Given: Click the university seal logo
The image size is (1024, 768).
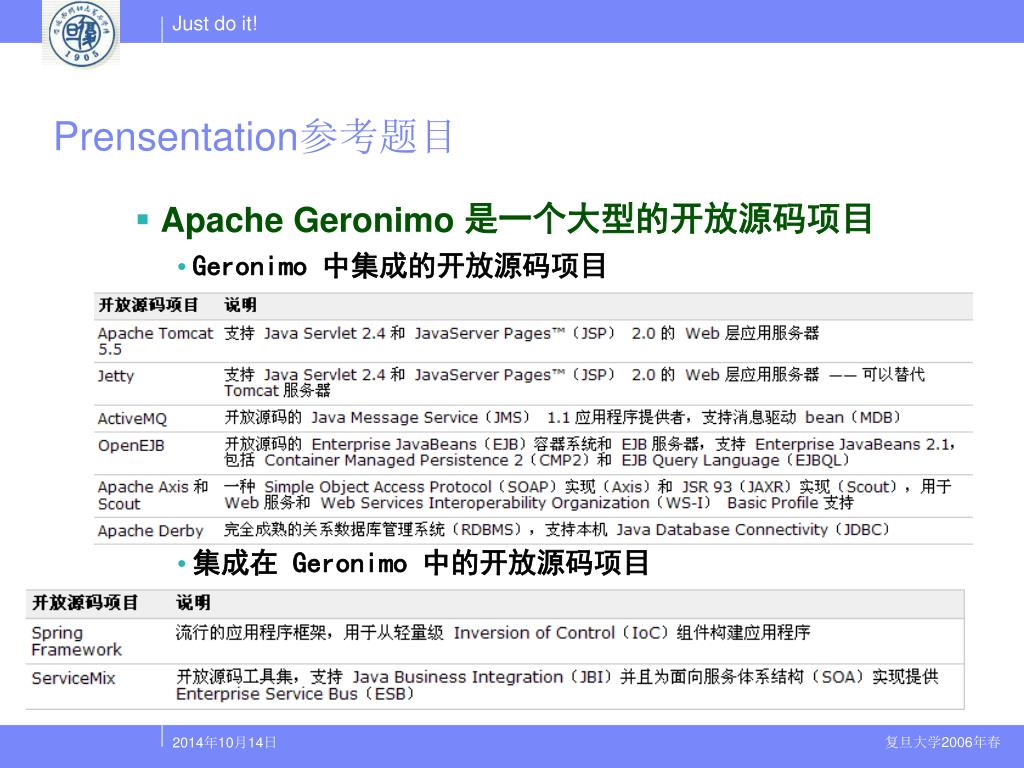Looking at the screenshot, I should coord(81,33).
